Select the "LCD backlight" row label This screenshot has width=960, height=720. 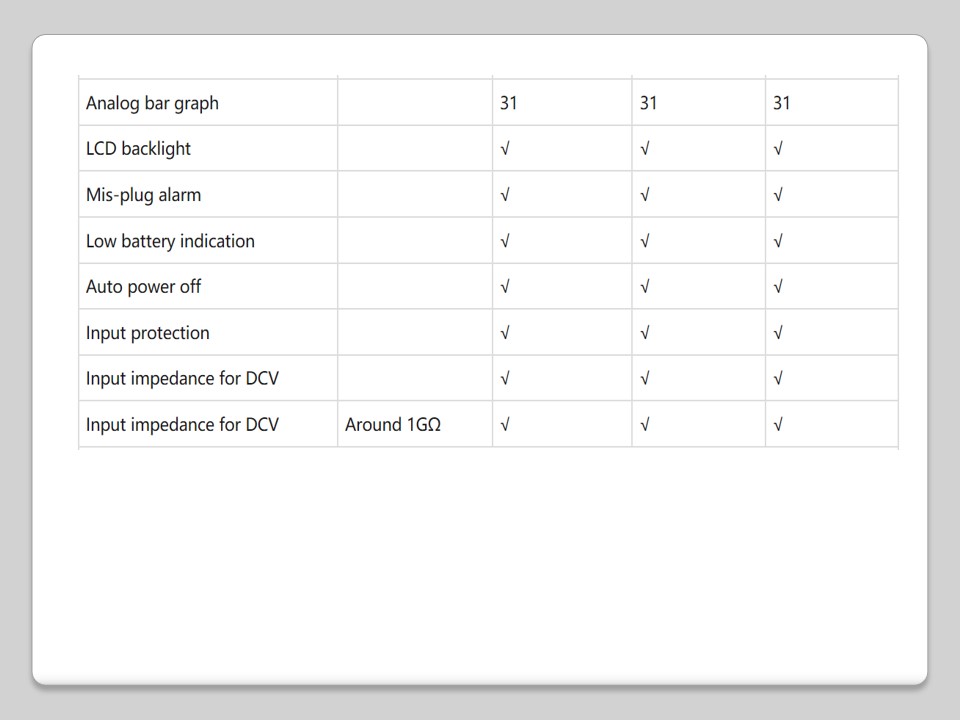(138, 149)
